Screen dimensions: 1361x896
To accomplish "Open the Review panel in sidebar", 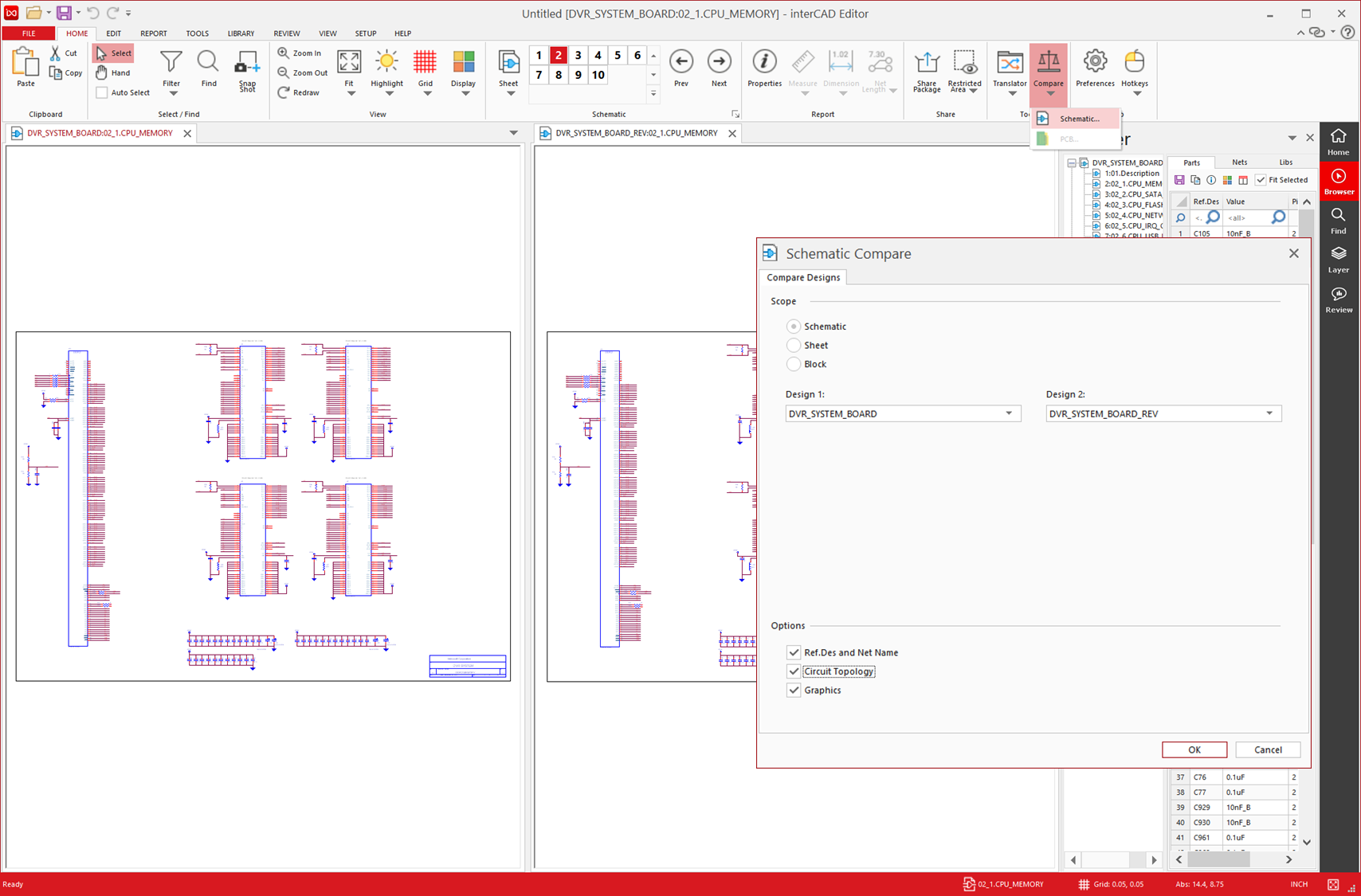I will 1339,299.
